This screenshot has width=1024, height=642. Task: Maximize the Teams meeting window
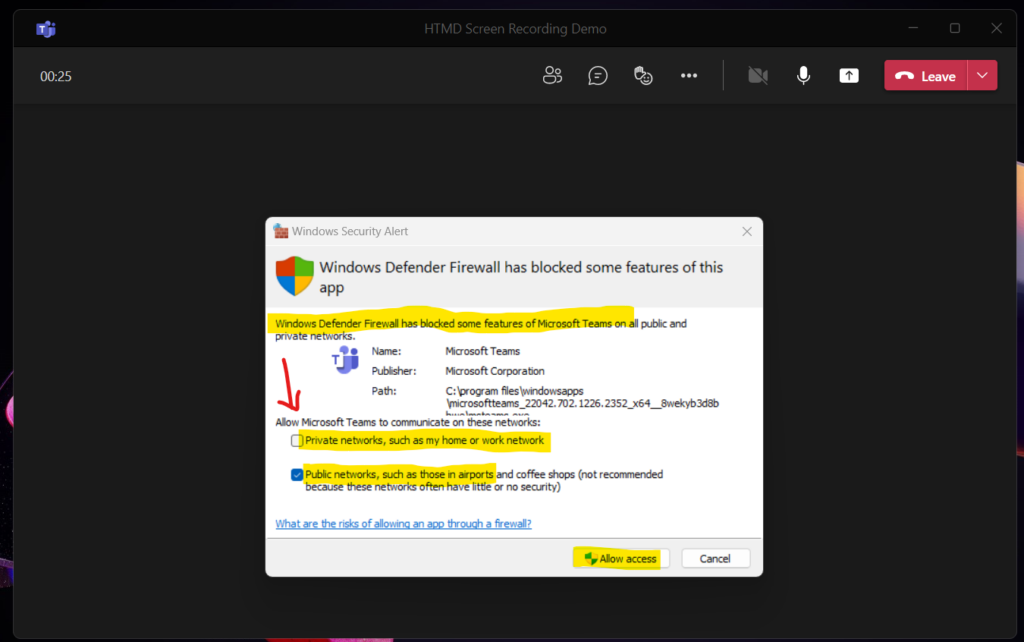tap(955, 28)
